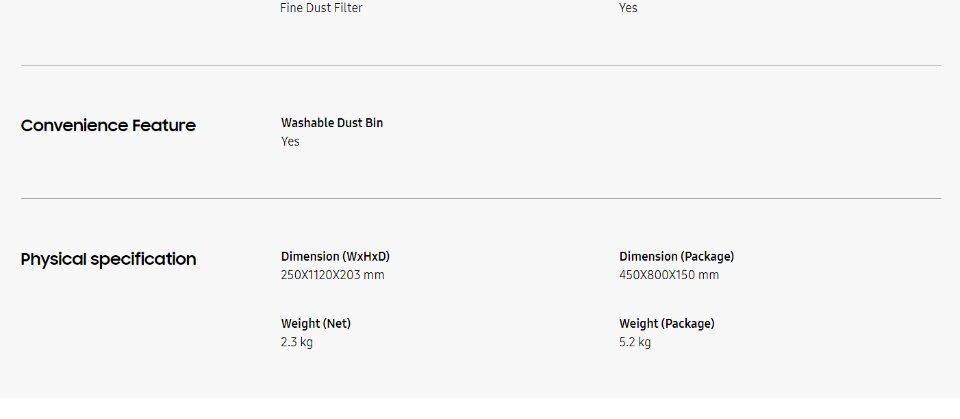The image size is (960, 419).
Task: Select the Washable Dust Bin label
Action: click(332, 123)
